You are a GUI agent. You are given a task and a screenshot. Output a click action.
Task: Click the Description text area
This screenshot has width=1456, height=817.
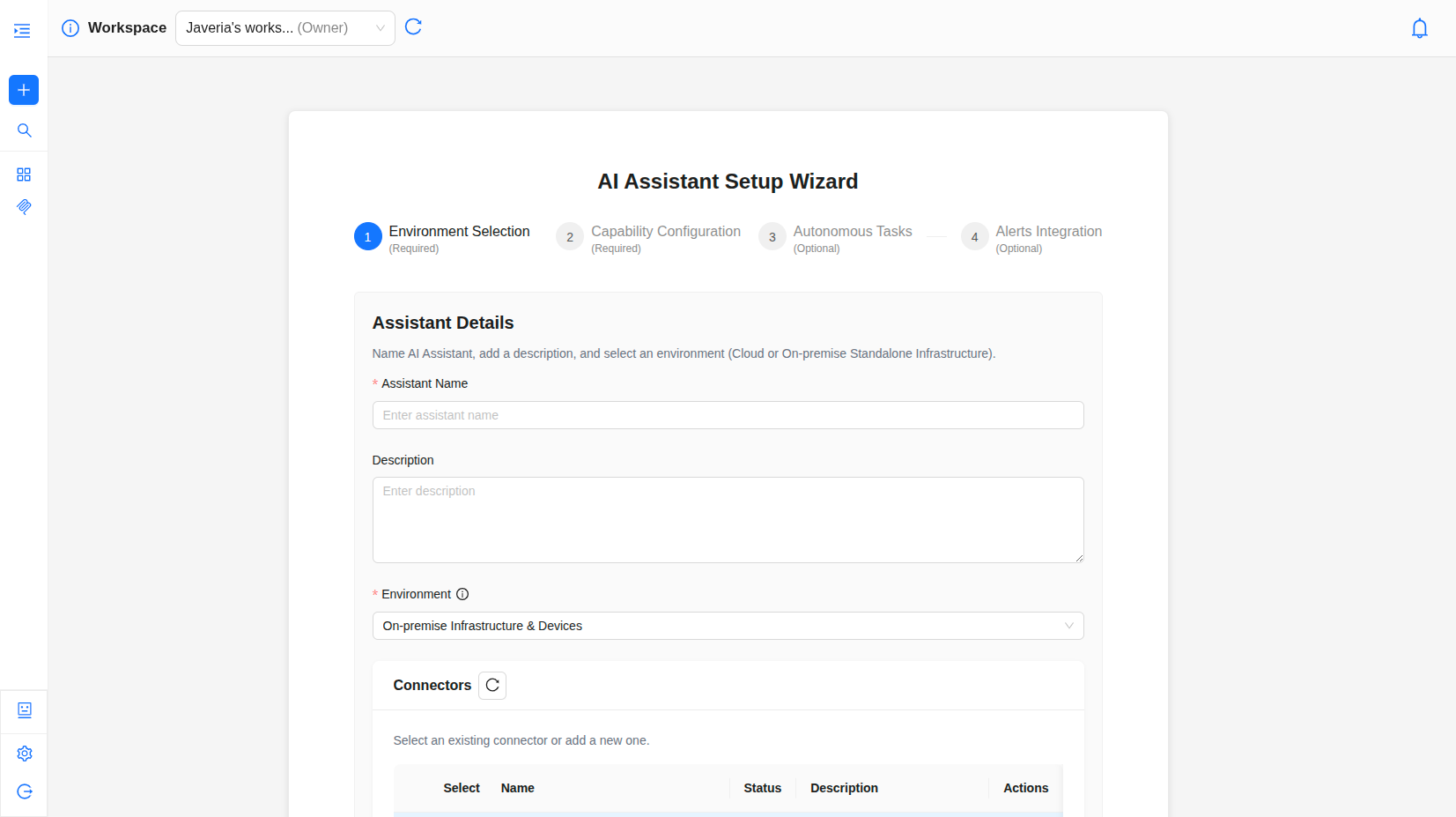pyautogui.click(x=728, y=520)
